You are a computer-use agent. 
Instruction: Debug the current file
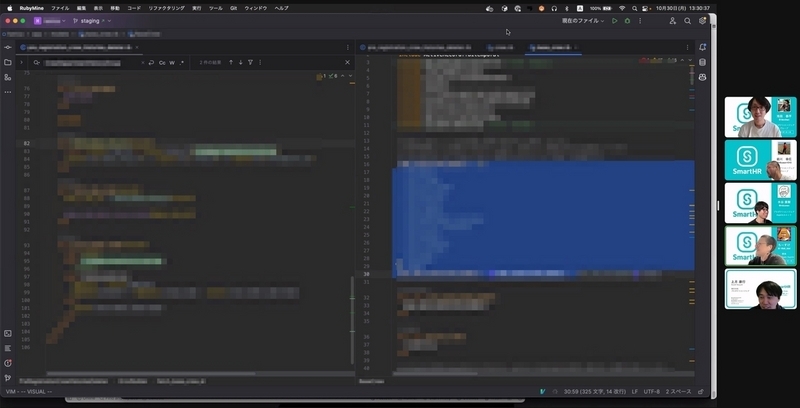(x=627, y=21)
